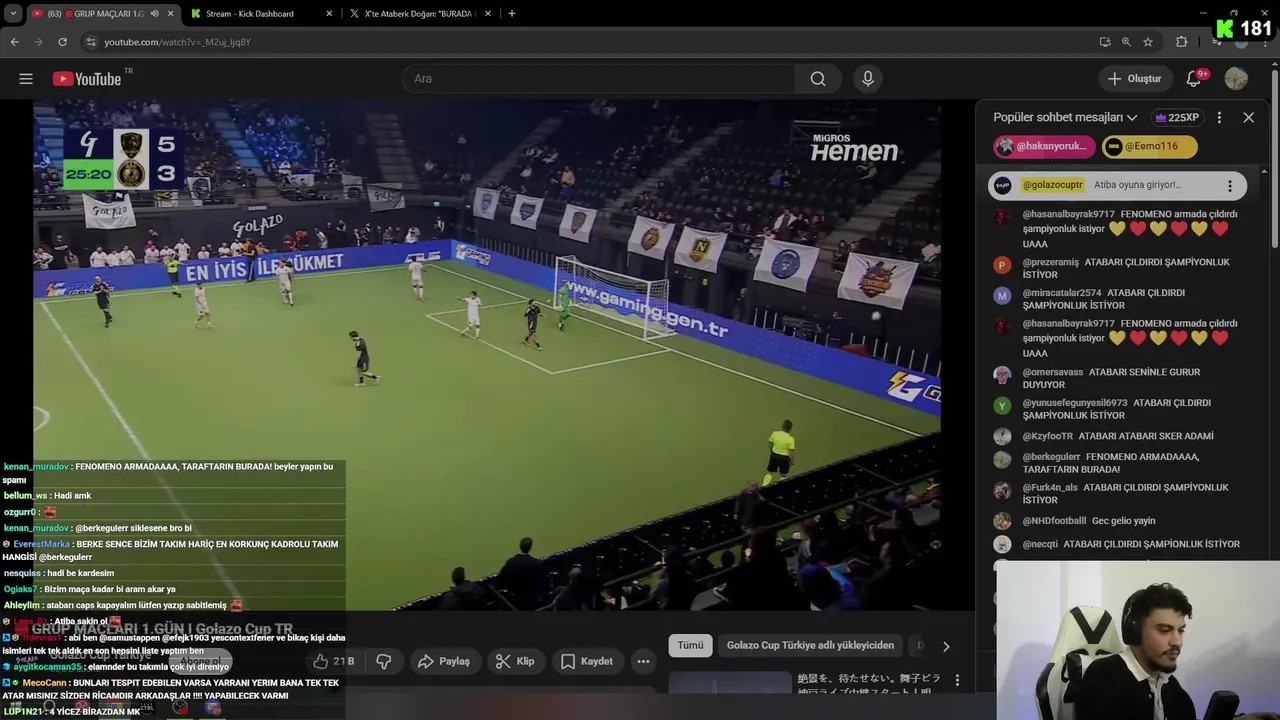
Task: Close the X'te Ataberk Doğan tab
Action: click(489, 14)
